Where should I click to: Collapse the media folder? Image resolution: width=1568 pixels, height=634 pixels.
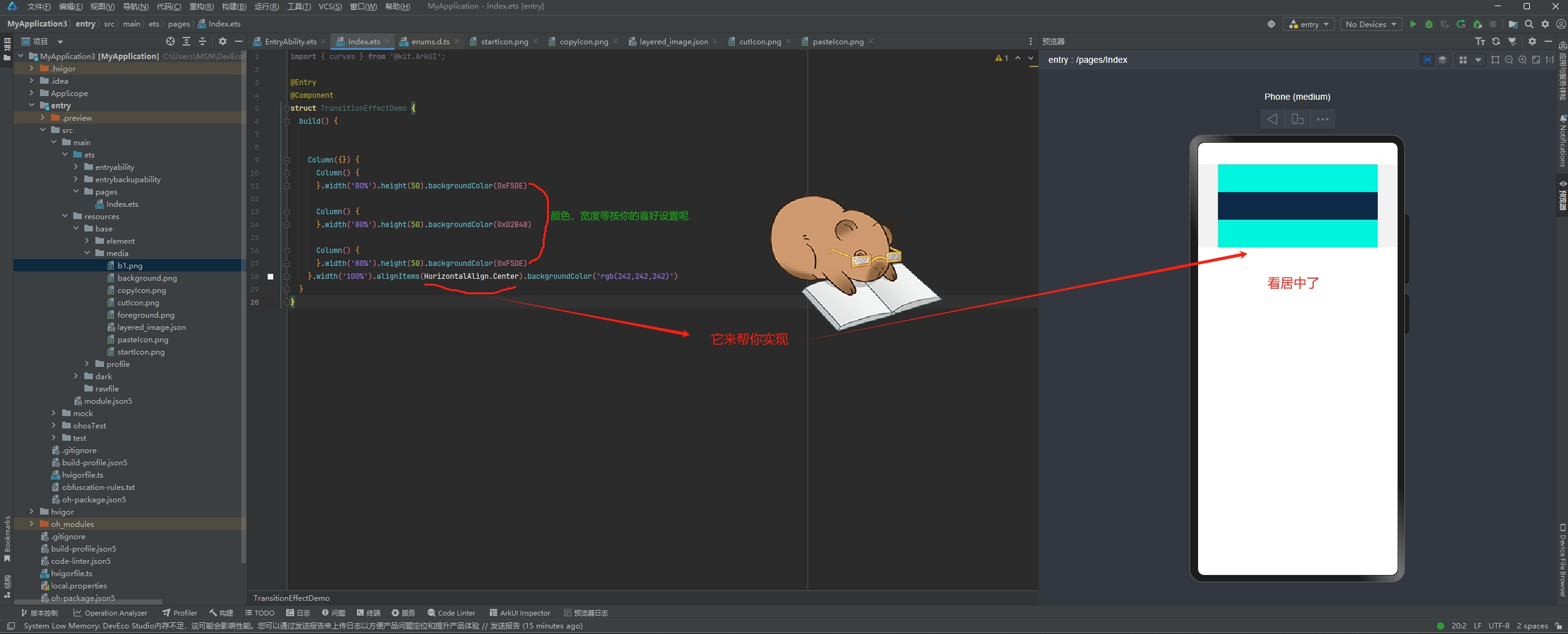click(x=87, y=253)
